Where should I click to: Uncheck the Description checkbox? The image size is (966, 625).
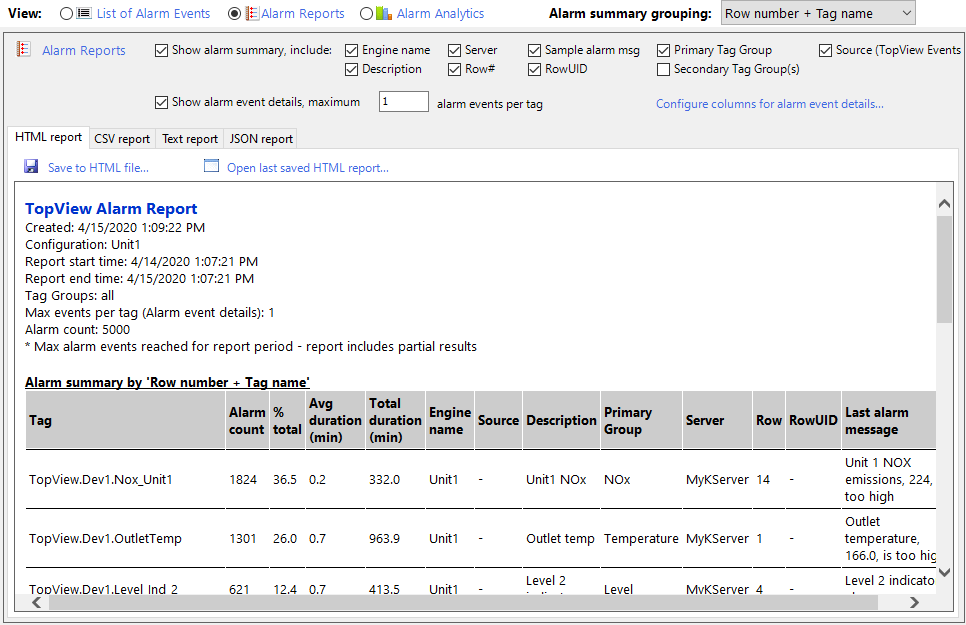pos(352,70)
